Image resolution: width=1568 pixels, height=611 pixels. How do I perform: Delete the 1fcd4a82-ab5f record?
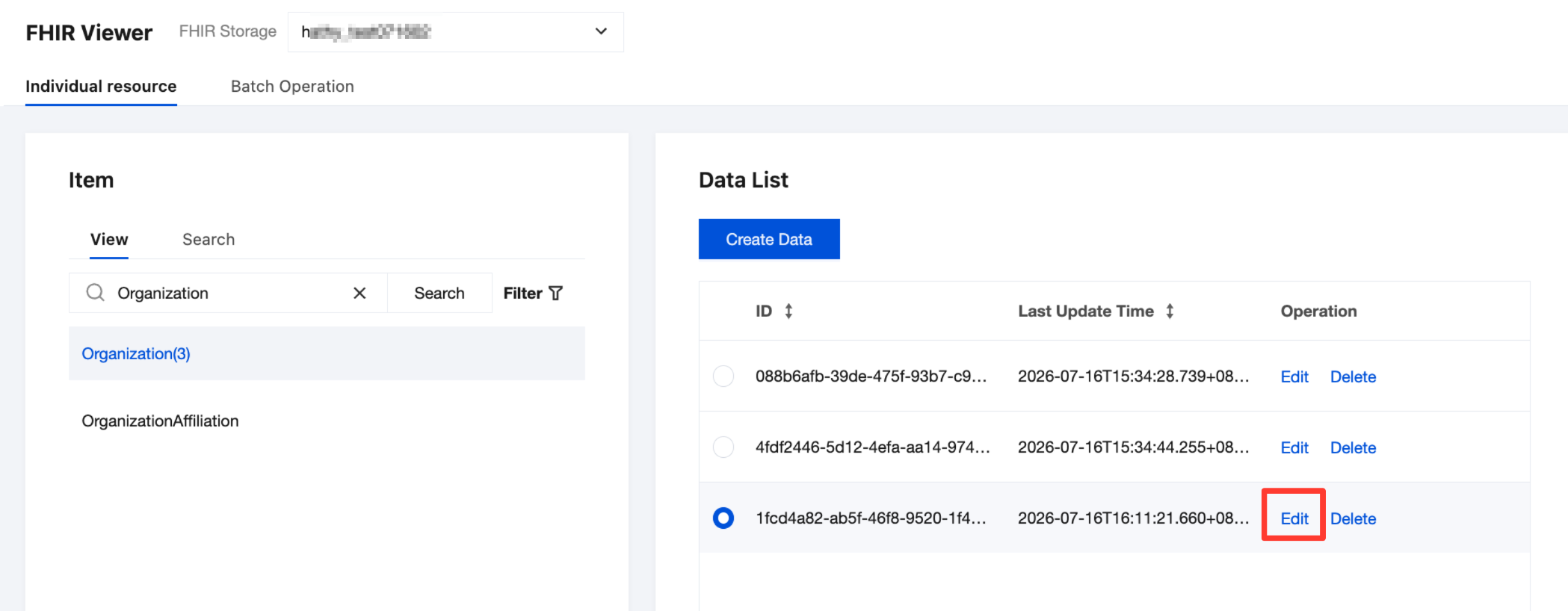click(1353, 518)
